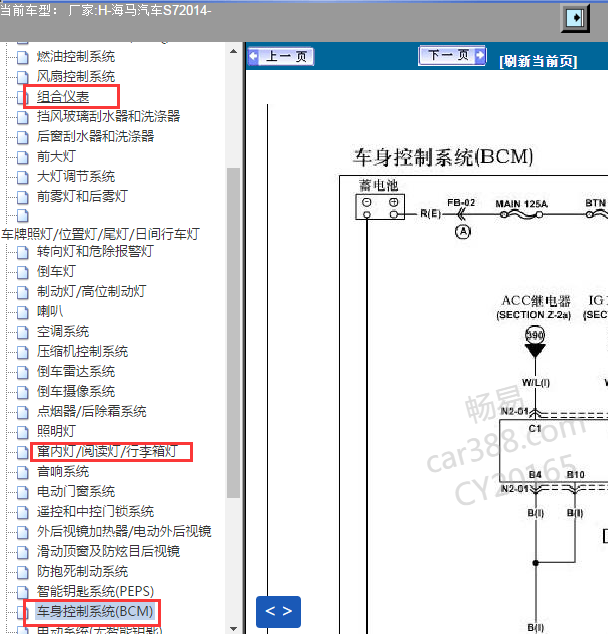Click the 蓄电池 battery symbol in diagram

click(380, 207)
